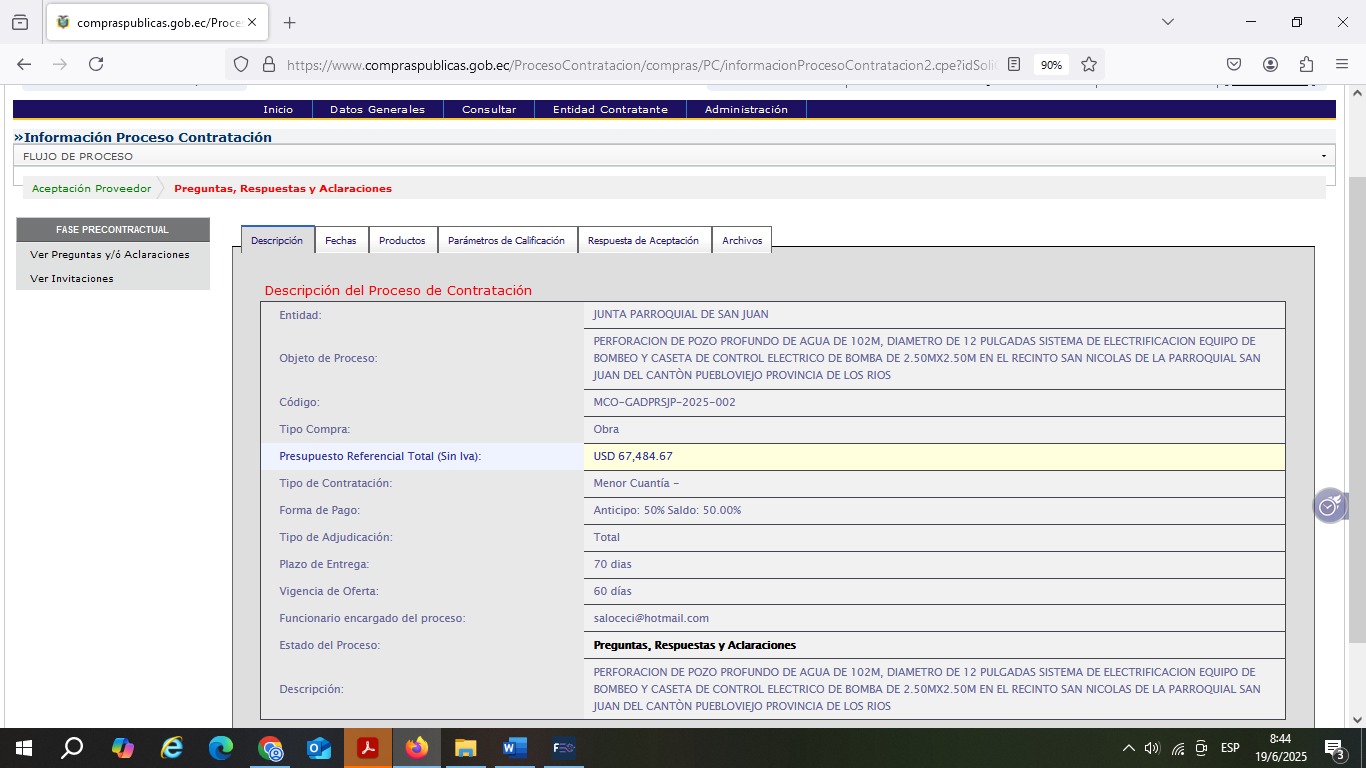
Task: Click the Firefox account profile icon
Action: 1270,64
